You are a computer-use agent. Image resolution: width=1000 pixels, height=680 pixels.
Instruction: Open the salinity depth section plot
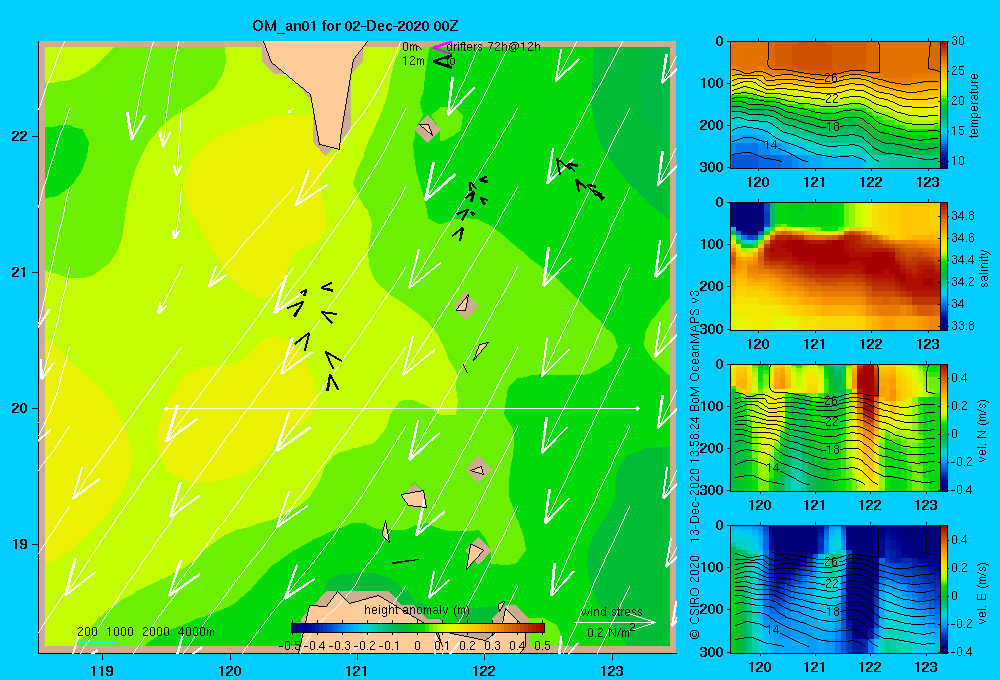pos(835,266)
